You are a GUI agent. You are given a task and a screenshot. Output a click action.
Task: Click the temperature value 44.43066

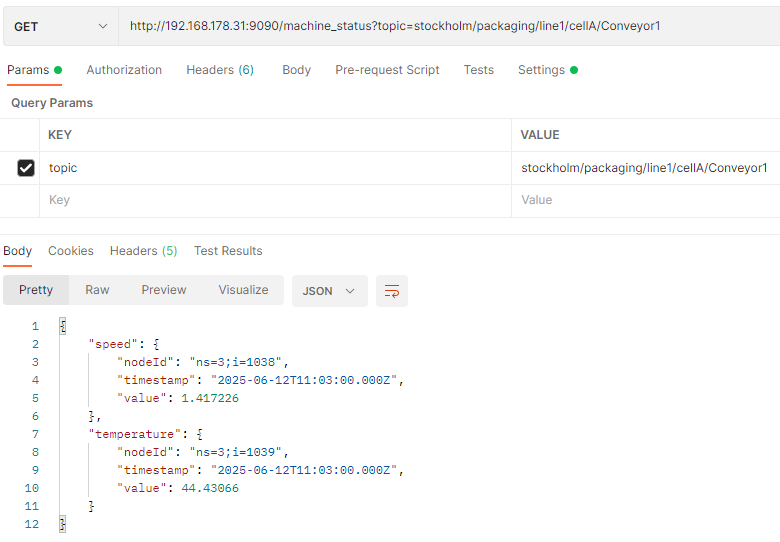point(210,488)
